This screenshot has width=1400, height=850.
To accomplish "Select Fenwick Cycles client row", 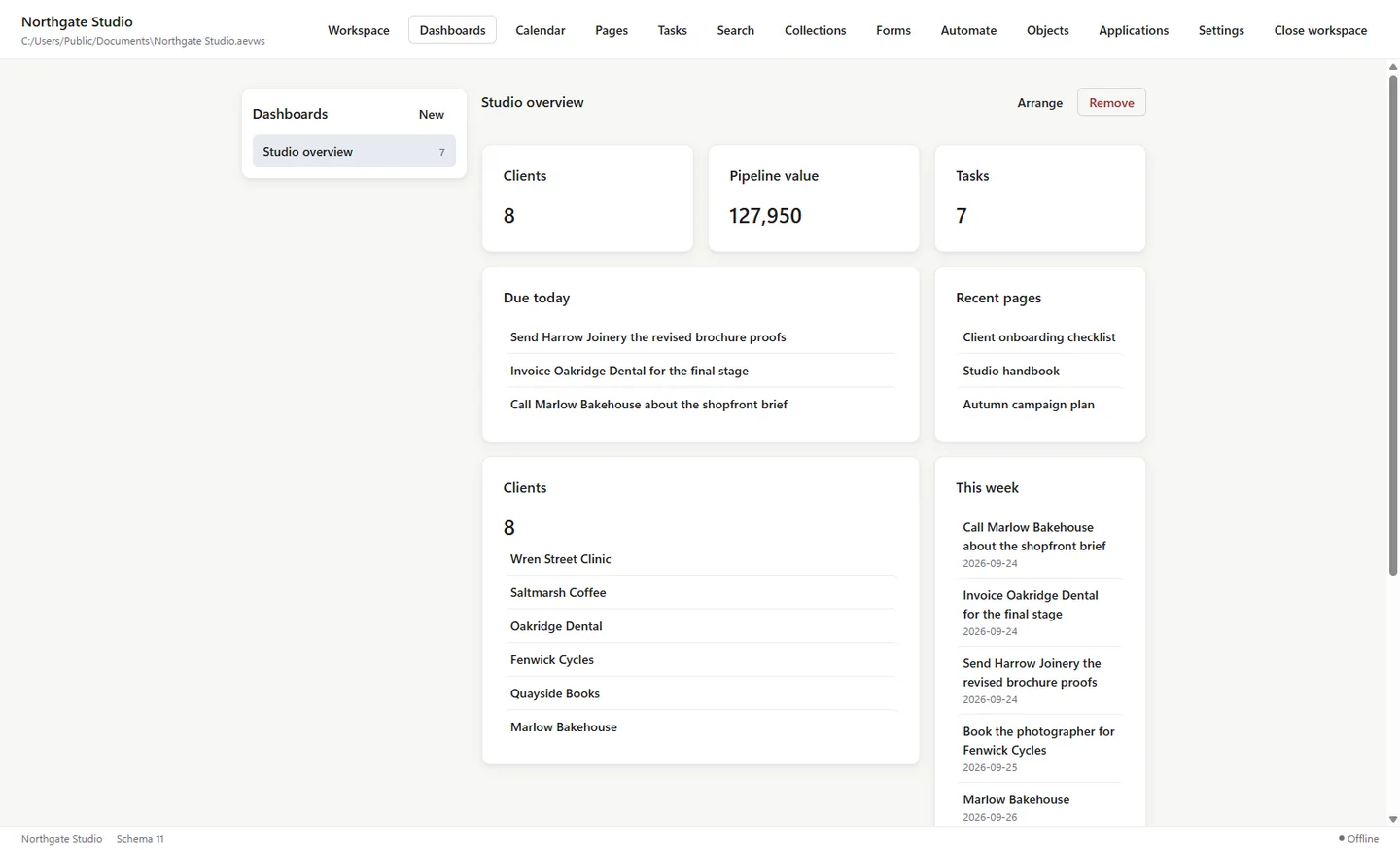I will point(700,659).
